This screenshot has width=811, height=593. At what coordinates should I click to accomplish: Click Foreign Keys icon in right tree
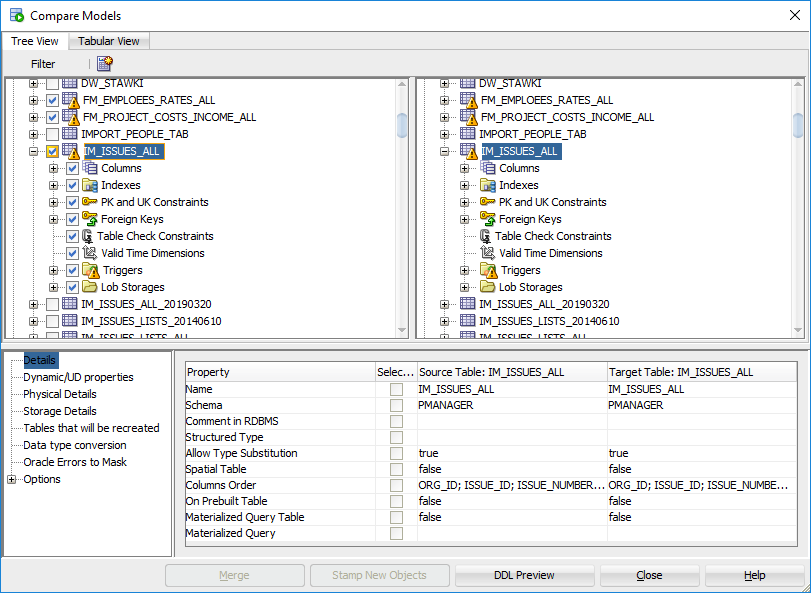coord(488,219)
